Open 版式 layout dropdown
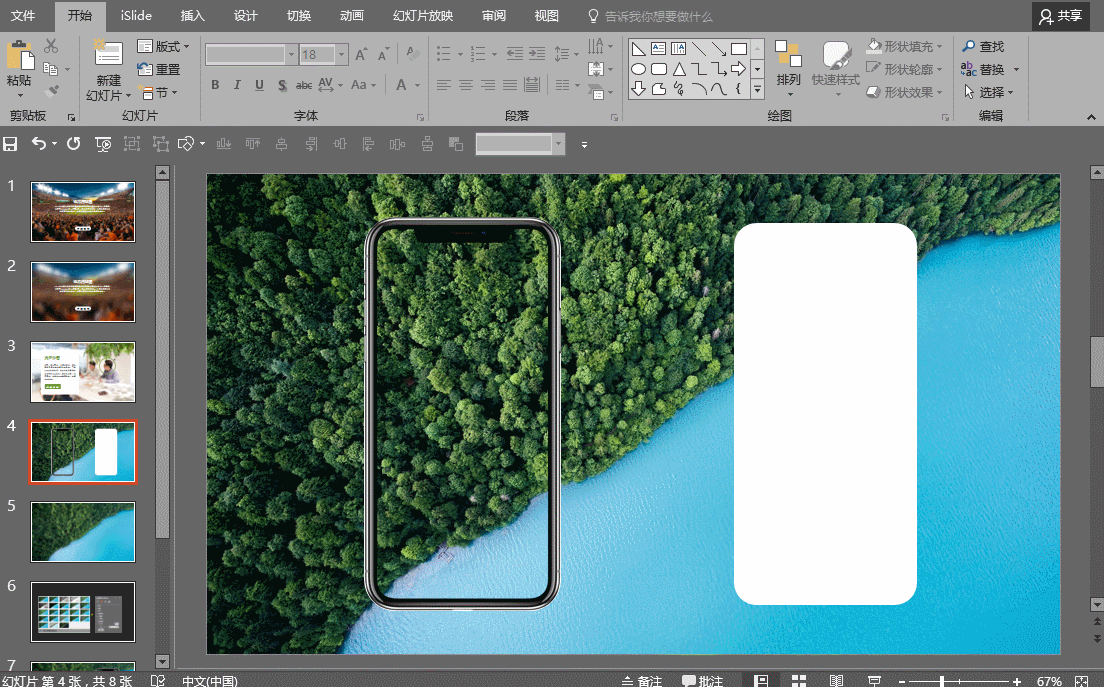Viewport: 1104px width, 687px height. click(x=163, y=46)
